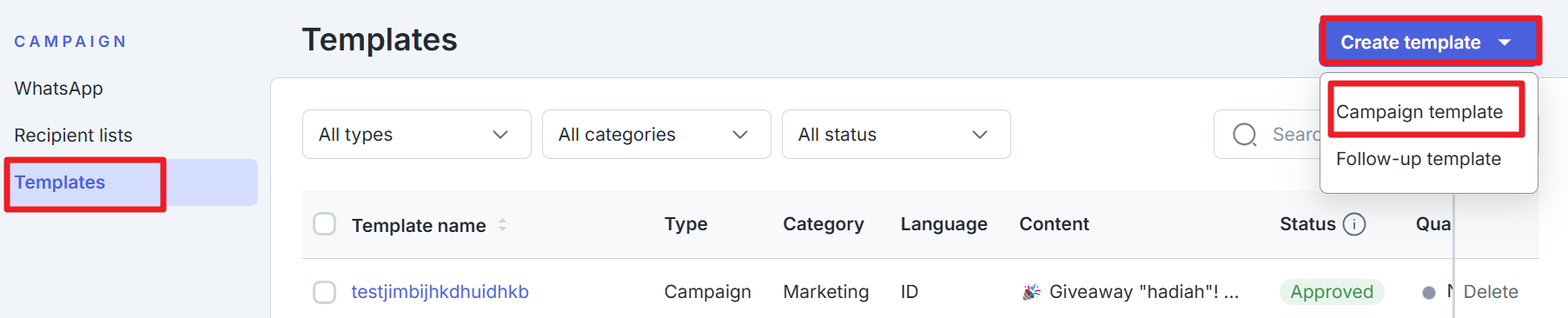
Task: Sort by Template name arrows icon
Action: click(502, 225)
